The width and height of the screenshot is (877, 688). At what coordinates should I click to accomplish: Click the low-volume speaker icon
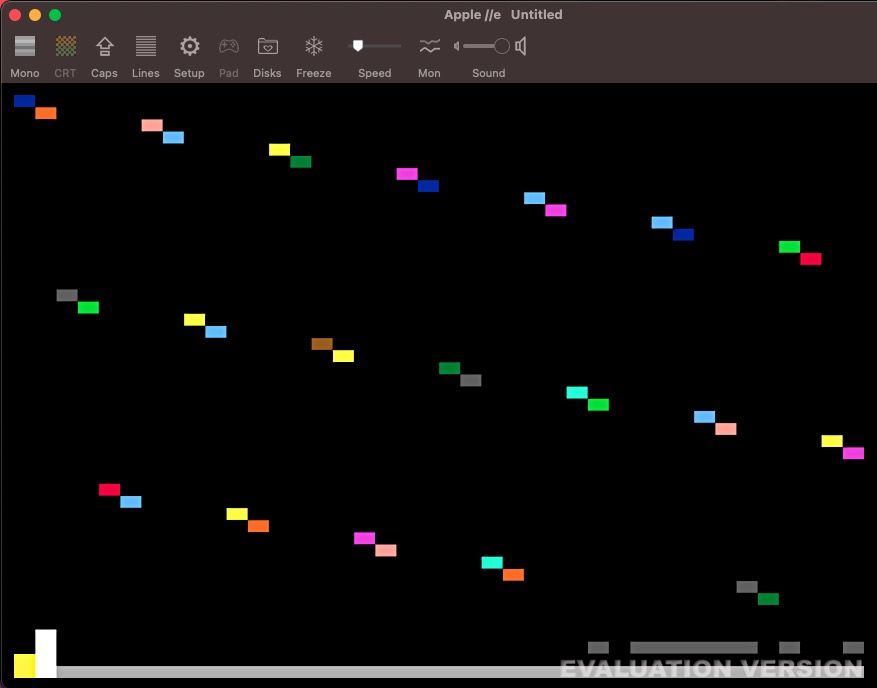[x=456, y=46]
